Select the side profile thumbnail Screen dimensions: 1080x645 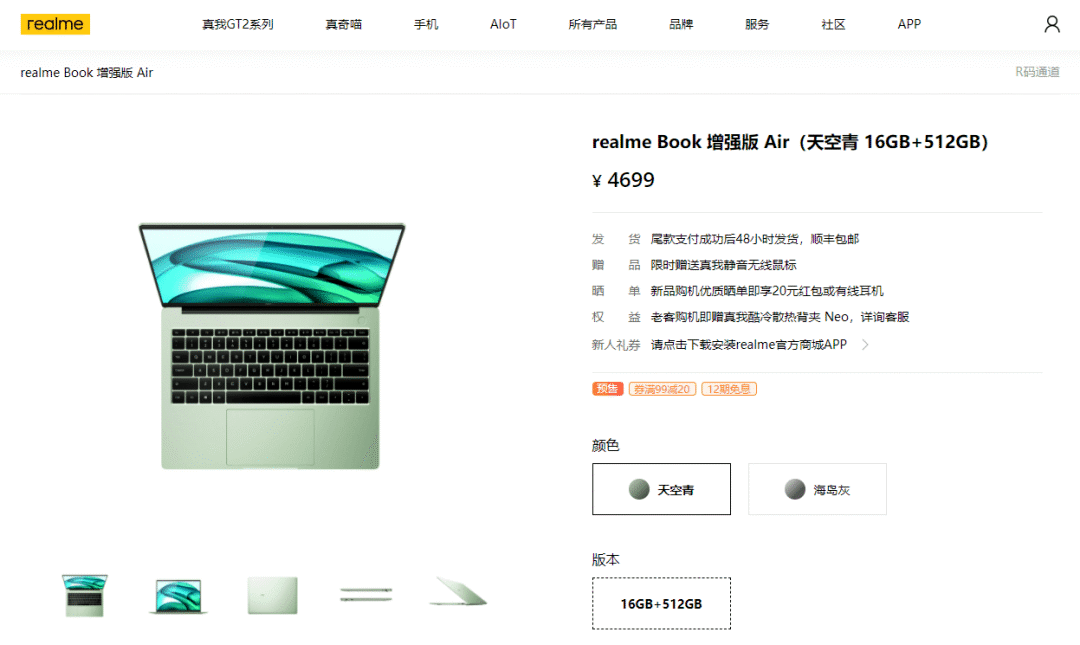click(x=366, y=594)
